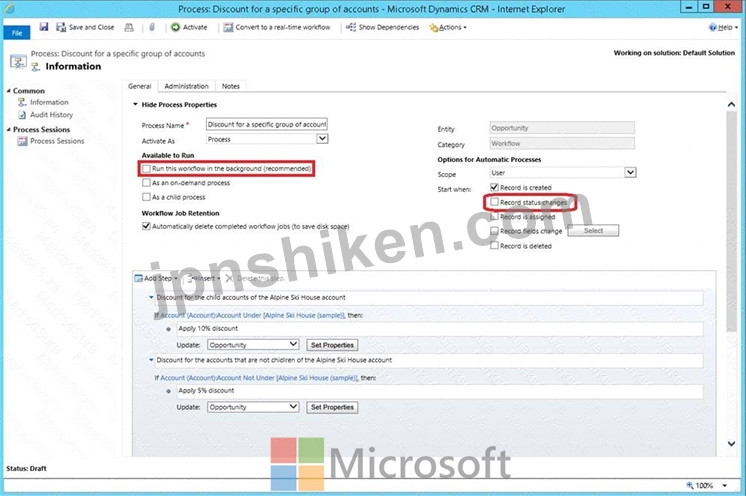Switch to the Notes tab
The width and height of the screenshot is (746, 496).
[x=231, y=86]
